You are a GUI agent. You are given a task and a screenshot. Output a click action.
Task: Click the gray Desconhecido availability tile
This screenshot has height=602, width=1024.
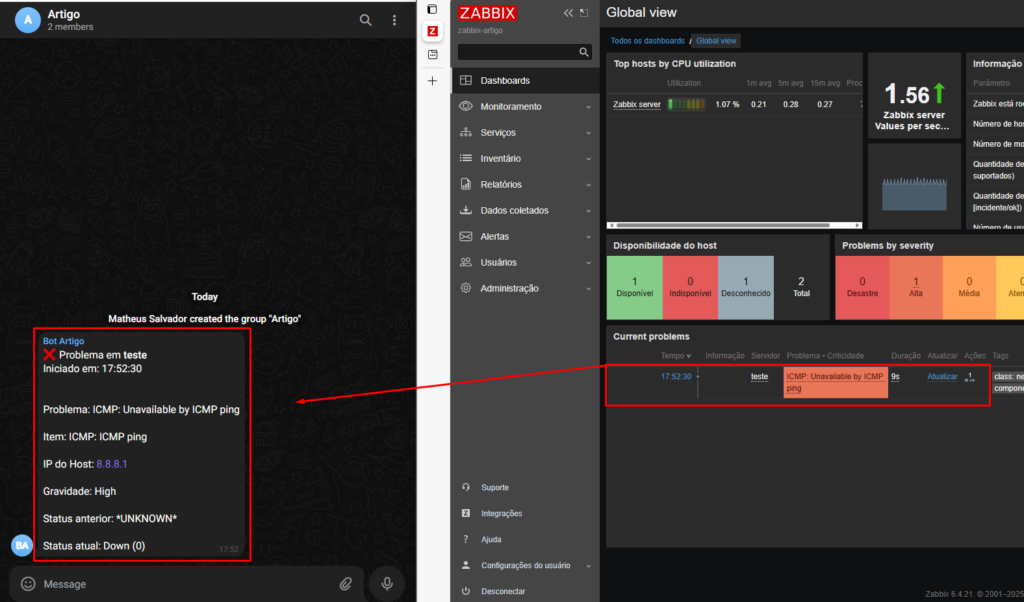coord(746,287)
